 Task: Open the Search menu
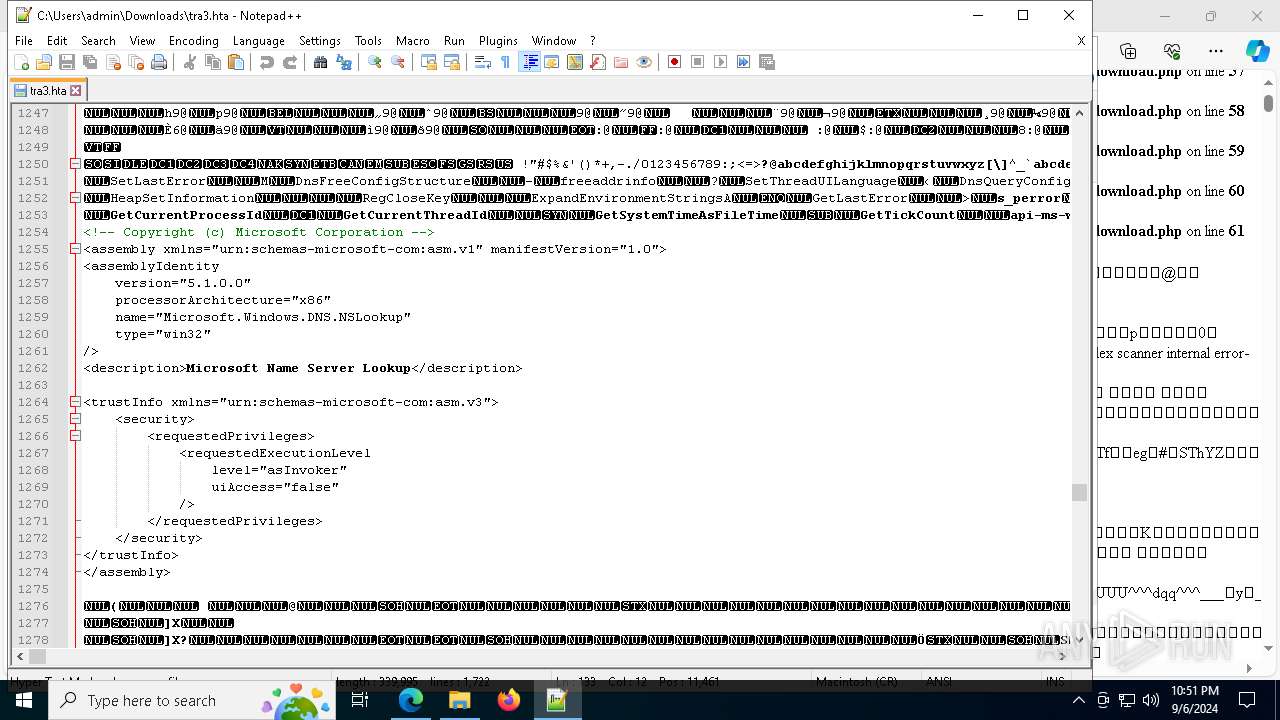[x=98, y=41]
